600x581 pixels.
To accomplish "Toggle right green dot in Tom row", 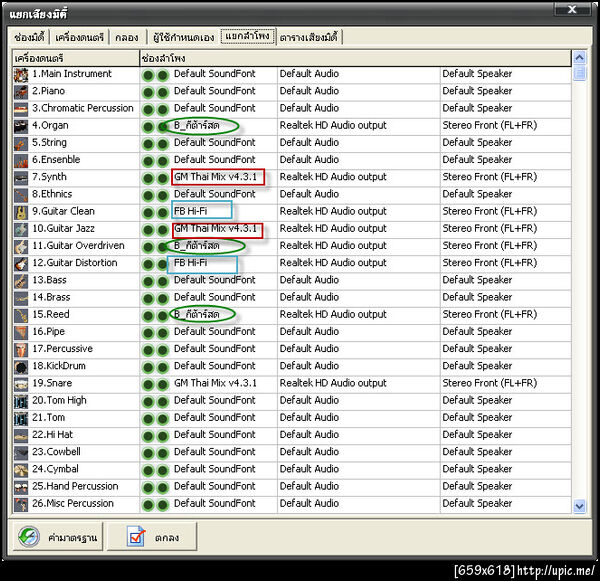I will point(163,419).
